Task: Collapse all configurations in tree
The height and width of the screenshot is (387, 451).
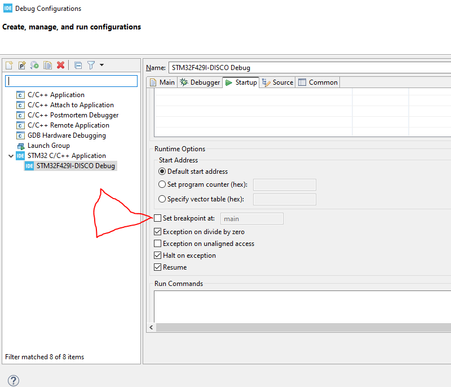Action: [x=78, y=65]
